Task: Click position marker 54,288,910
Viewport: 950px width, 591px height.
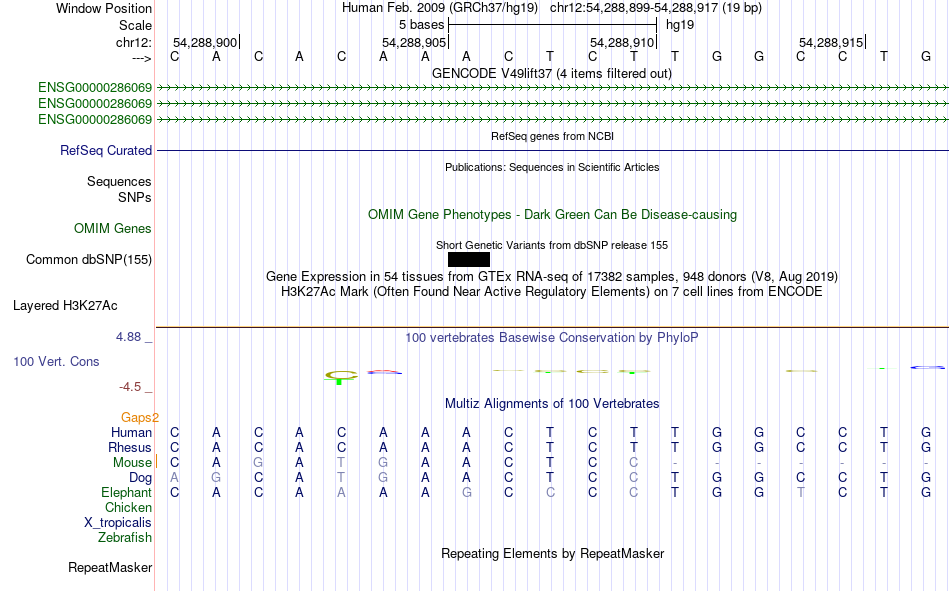Action: tap(623, 42)
